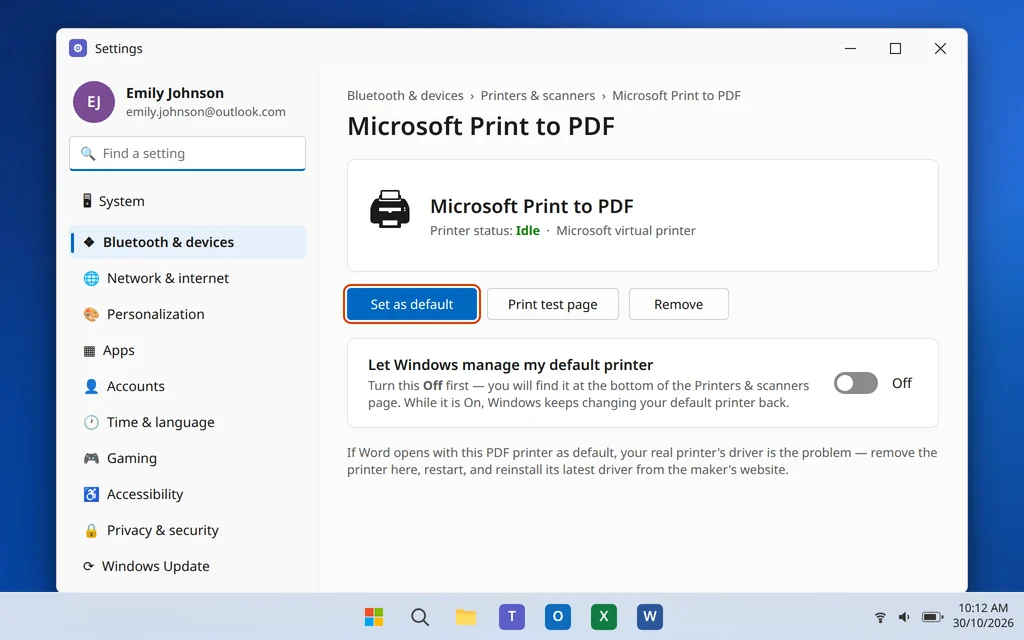
Task: Click the Idle printer status text
Action: pyautogui.click(x=528, y=231)
